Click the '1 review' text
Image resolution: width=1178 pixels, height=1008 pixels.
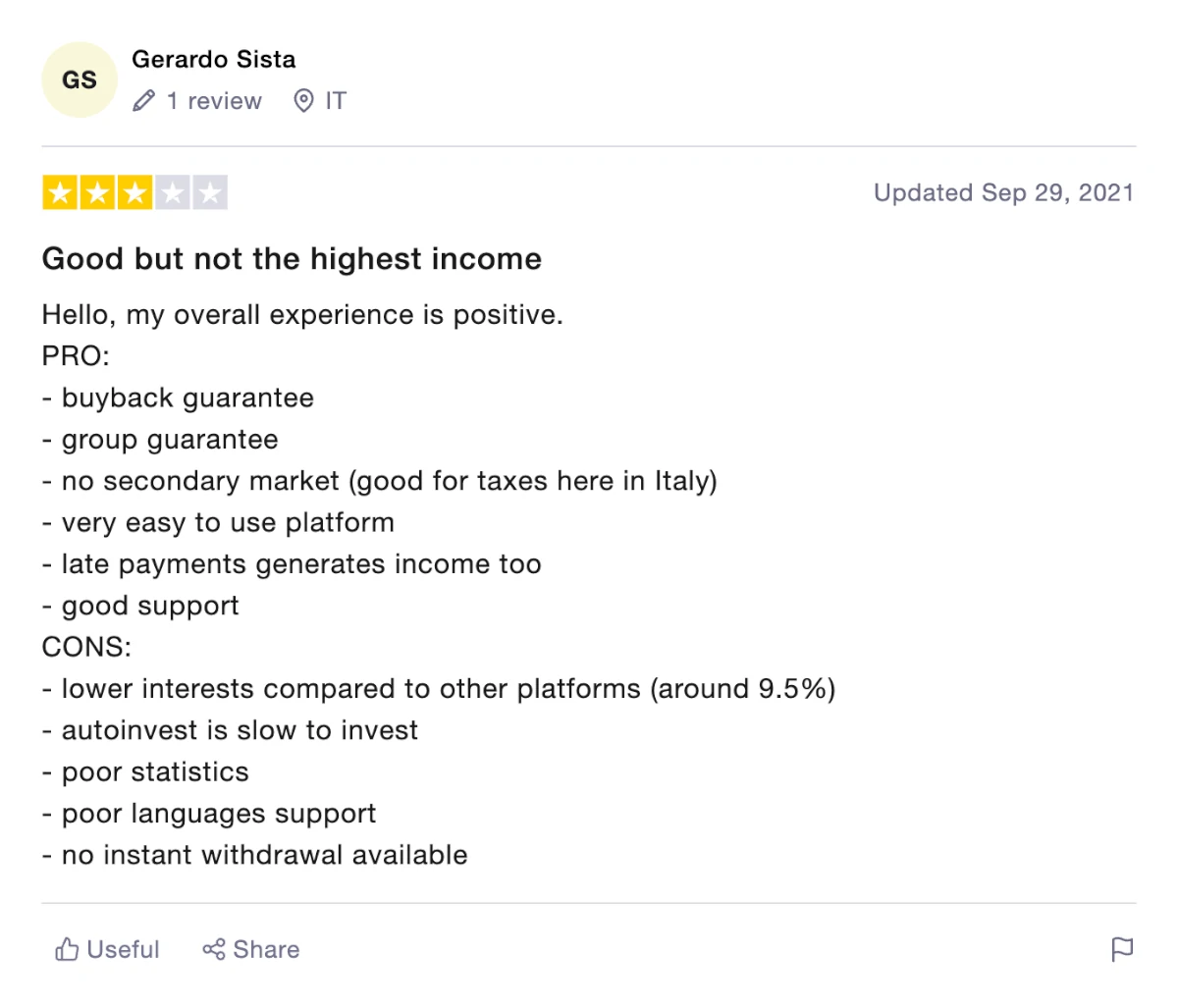pos(214,101)
